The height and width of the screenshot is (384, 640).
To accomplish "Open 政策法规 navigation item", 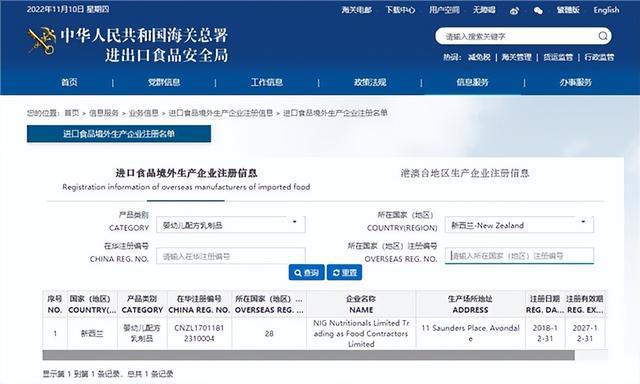I will 370,82.
